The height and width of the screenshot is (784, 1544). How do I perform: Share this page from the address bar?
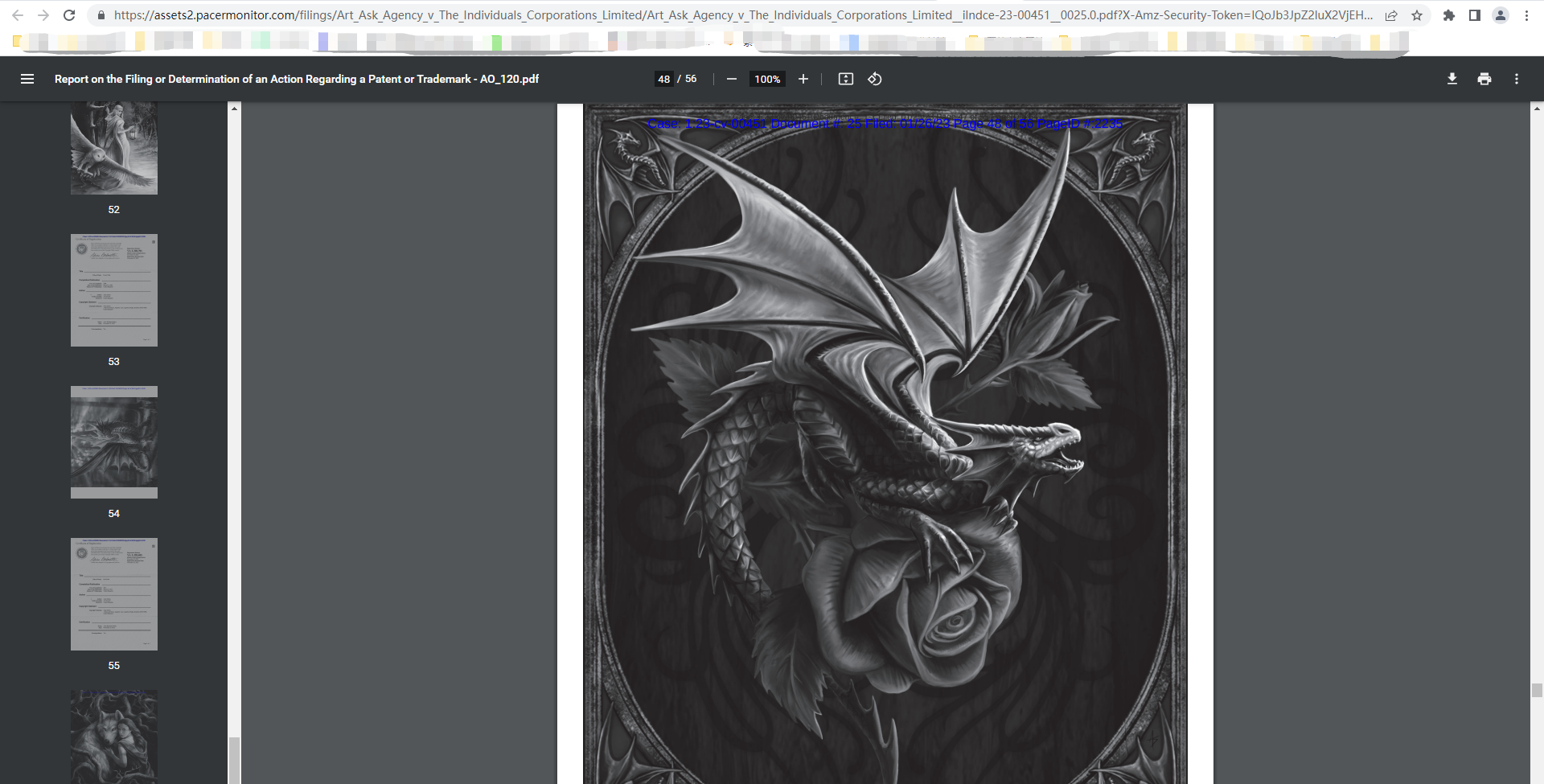coord(1391,15)
